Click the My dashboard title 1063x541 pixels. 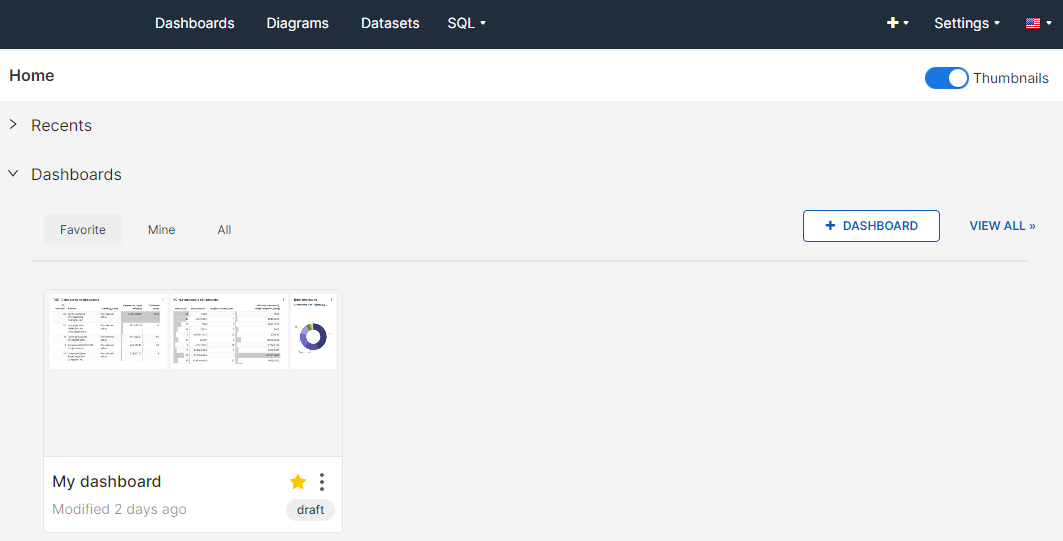pyautogui.click(x=106, y=482)
